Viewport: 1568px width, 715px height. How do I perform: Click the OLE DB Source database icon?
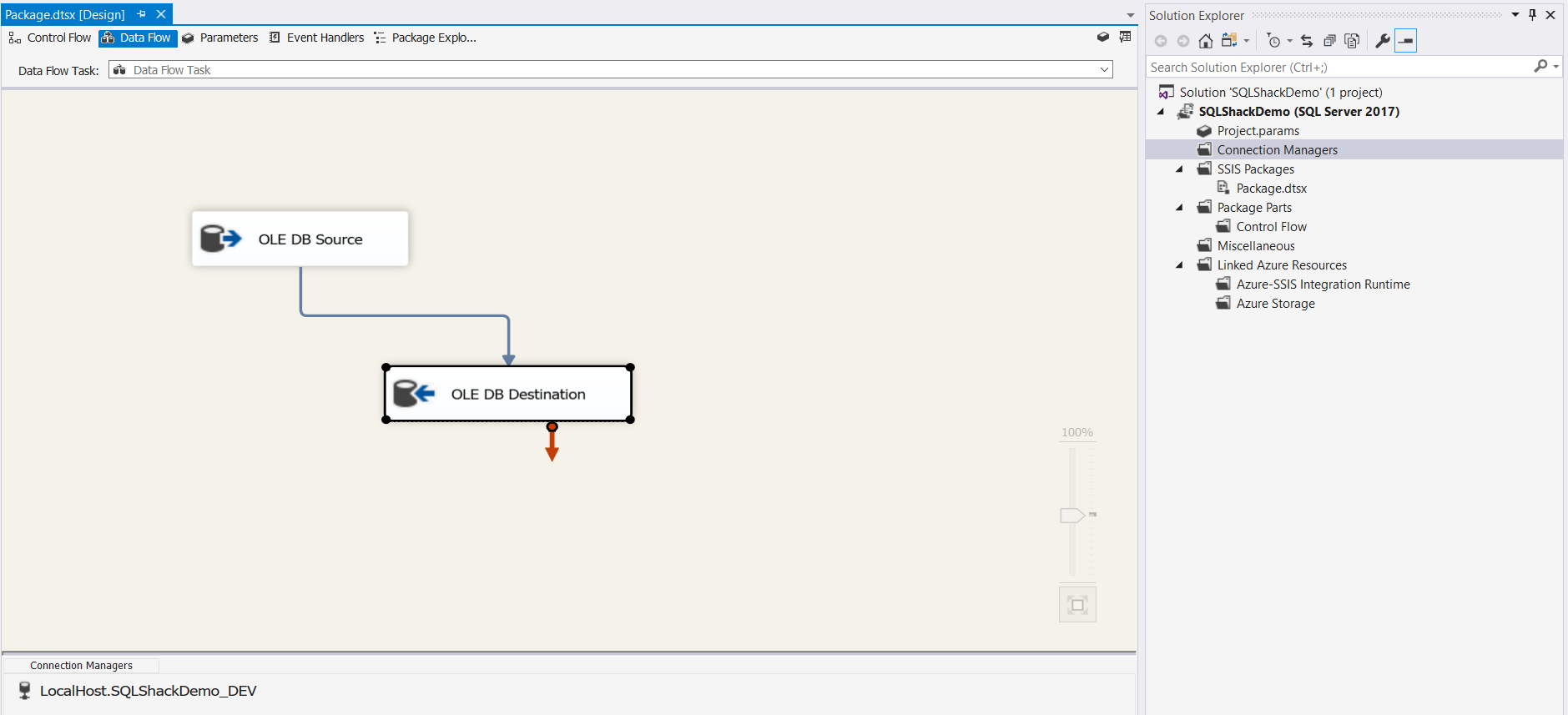pos(220,239)
